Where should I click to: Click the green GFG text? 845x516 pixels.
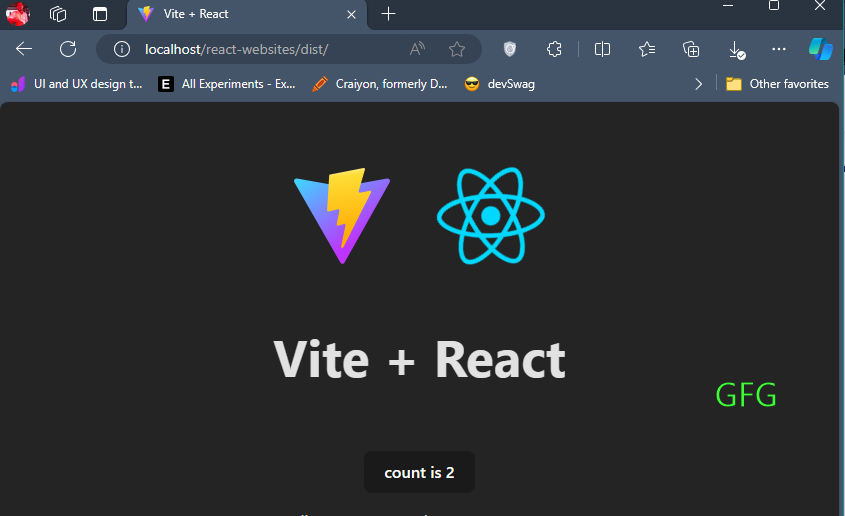click(746, 395)
